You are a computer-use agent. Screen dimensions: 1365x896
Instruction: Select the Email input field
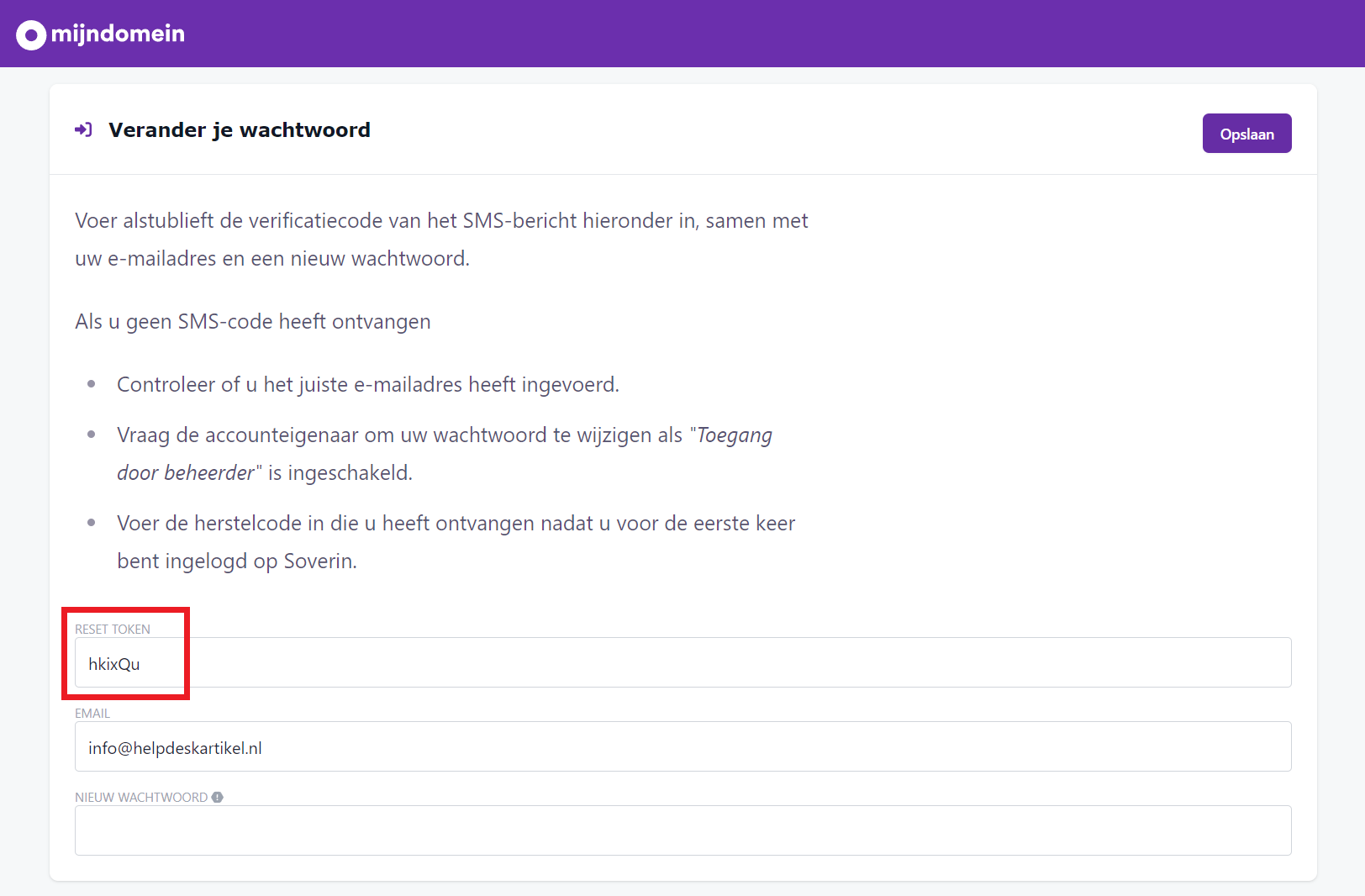(682, 746)
